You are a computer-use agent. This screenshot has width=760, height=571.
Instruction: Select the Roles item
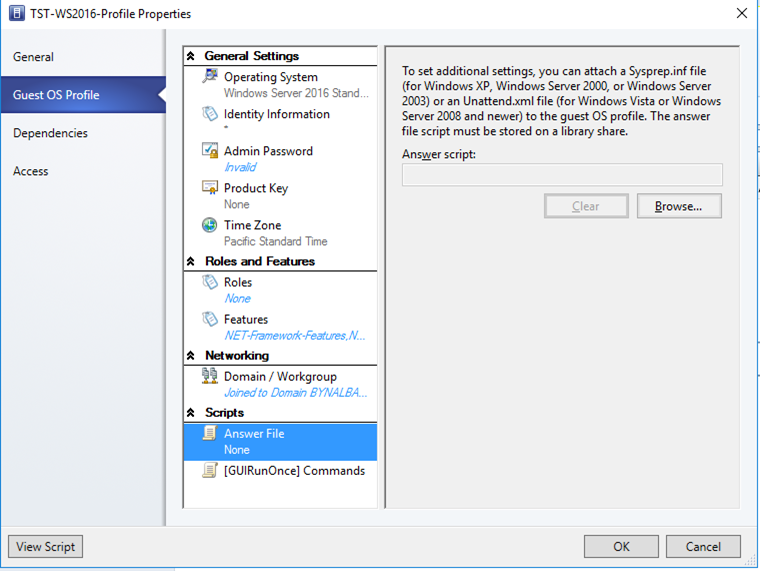[280, 290]
